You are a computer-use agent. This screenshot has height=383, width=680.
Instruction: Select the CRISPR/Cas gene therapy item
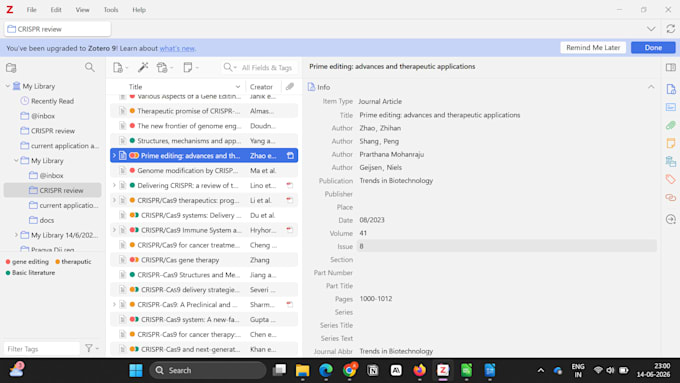(x=204, y=260)
